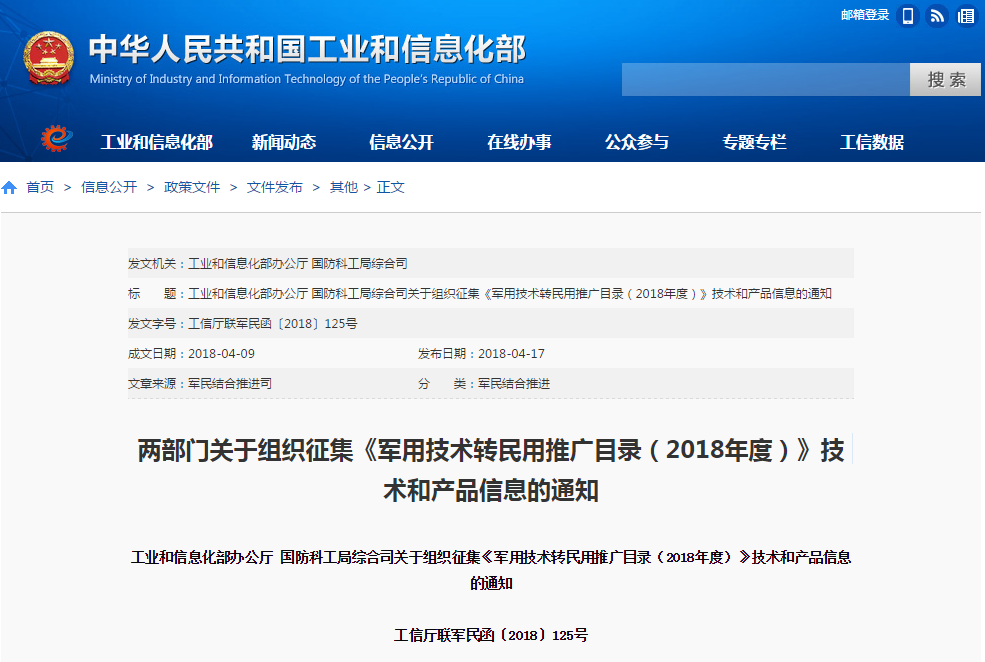
Task: Click the orange gear e-government icon
Action: (57, 139)
